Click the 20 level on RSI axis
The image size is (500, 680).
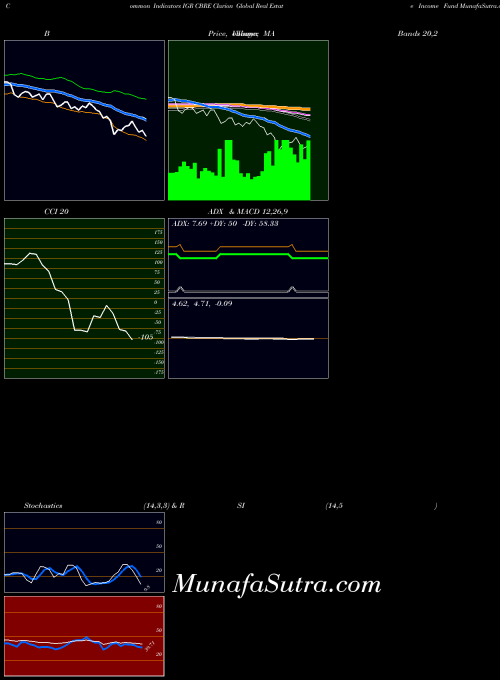pos(159,654)
